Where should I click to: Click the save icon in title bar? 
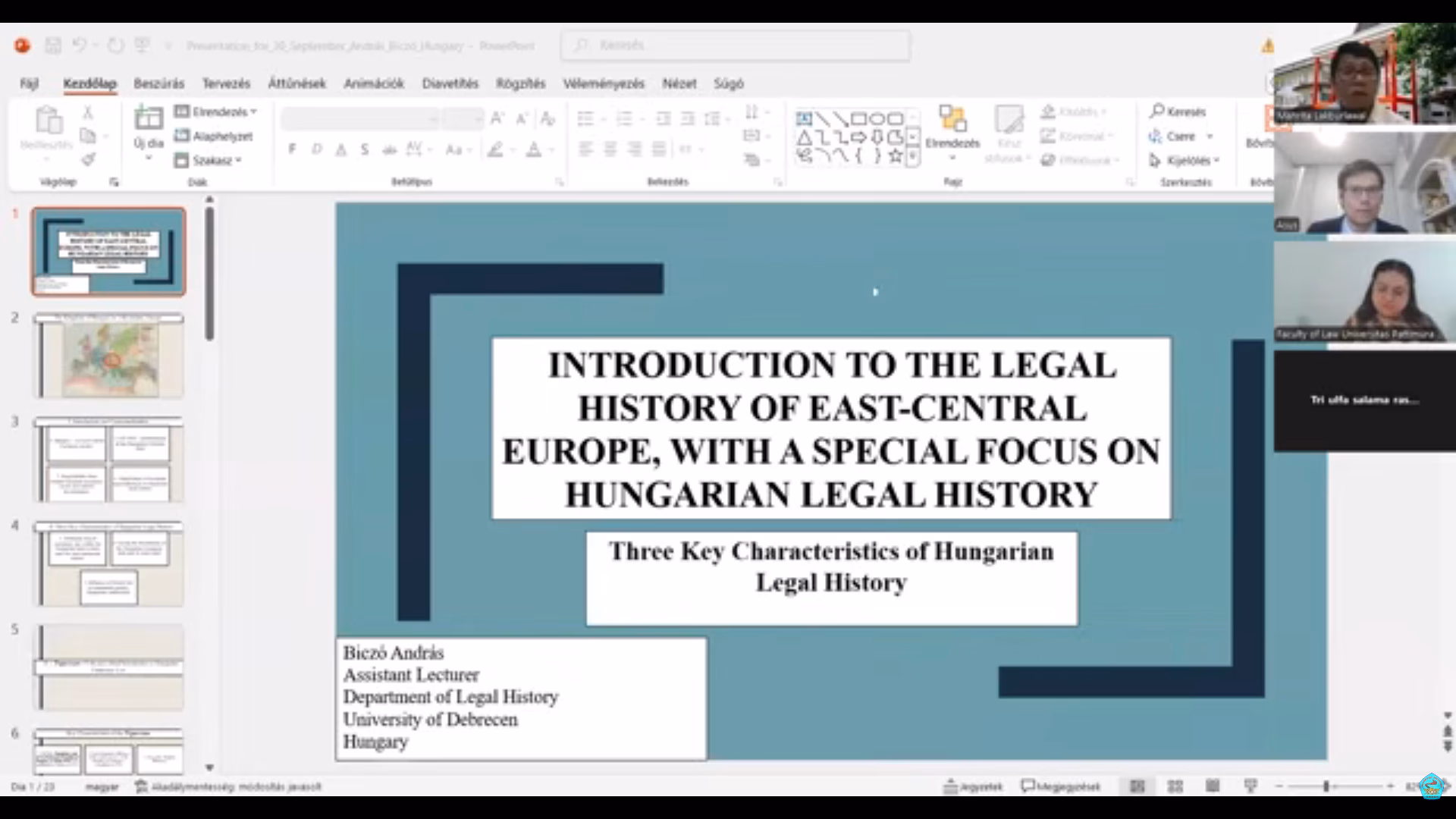click(x=52, y=45)
